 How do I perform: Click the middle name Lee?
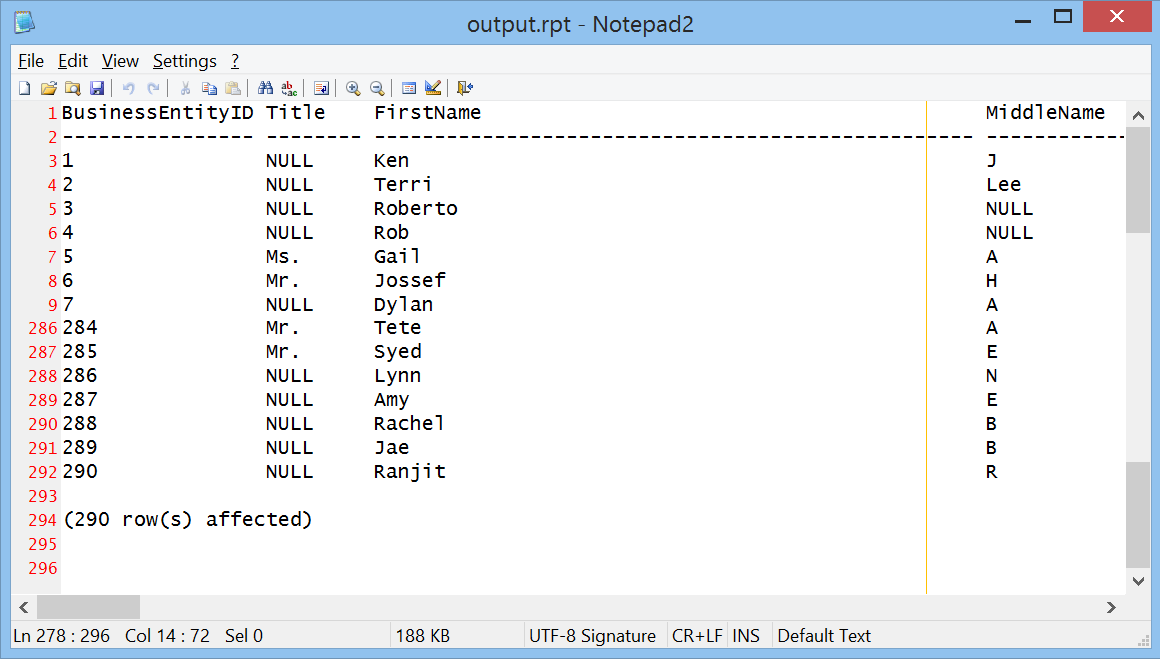tap(1003, 184)
